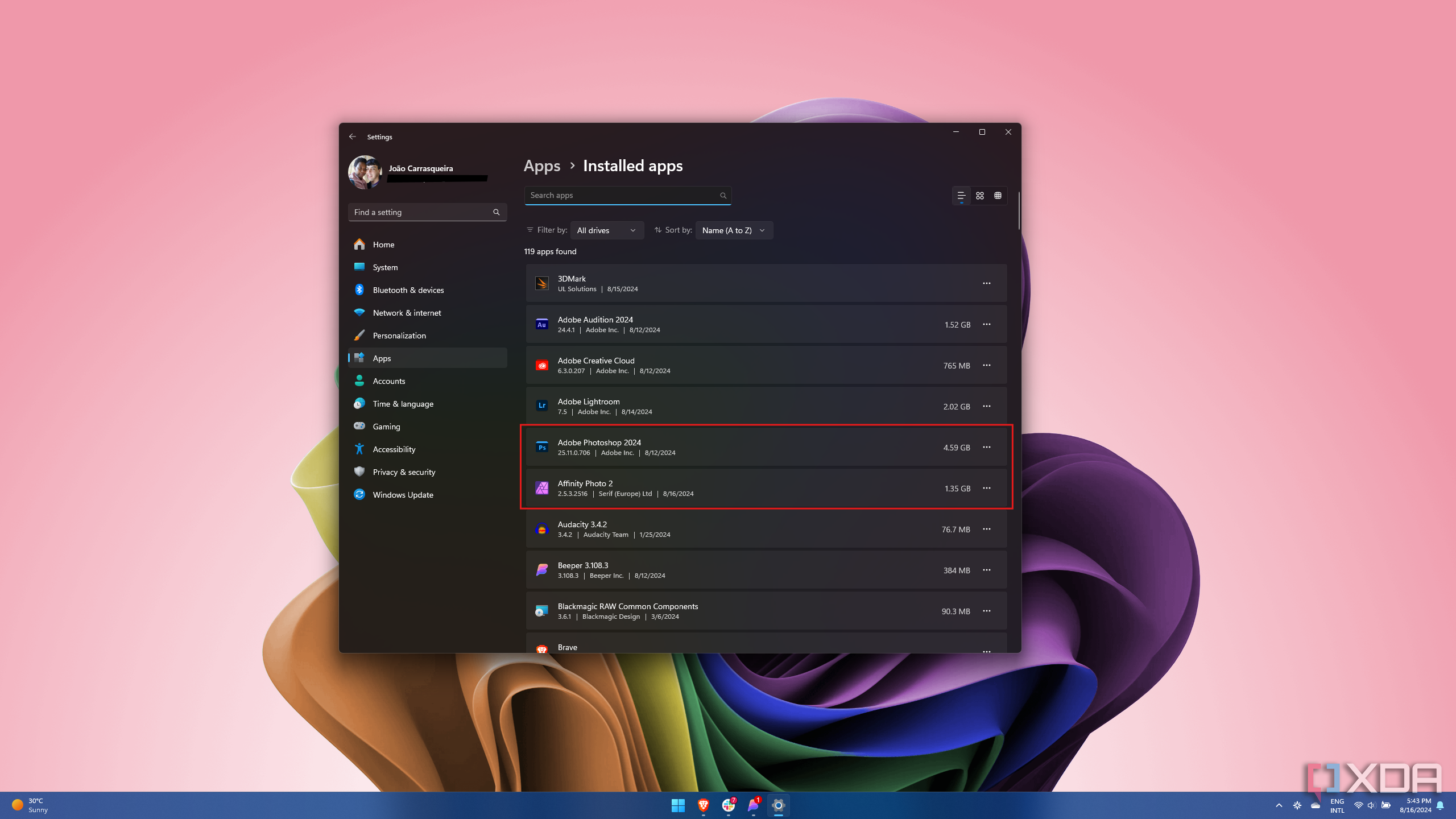This screenshot has width=1456, height=819.
Task: Switch ENG INTL keyboard language
Action: click(x=1337, y=805)
